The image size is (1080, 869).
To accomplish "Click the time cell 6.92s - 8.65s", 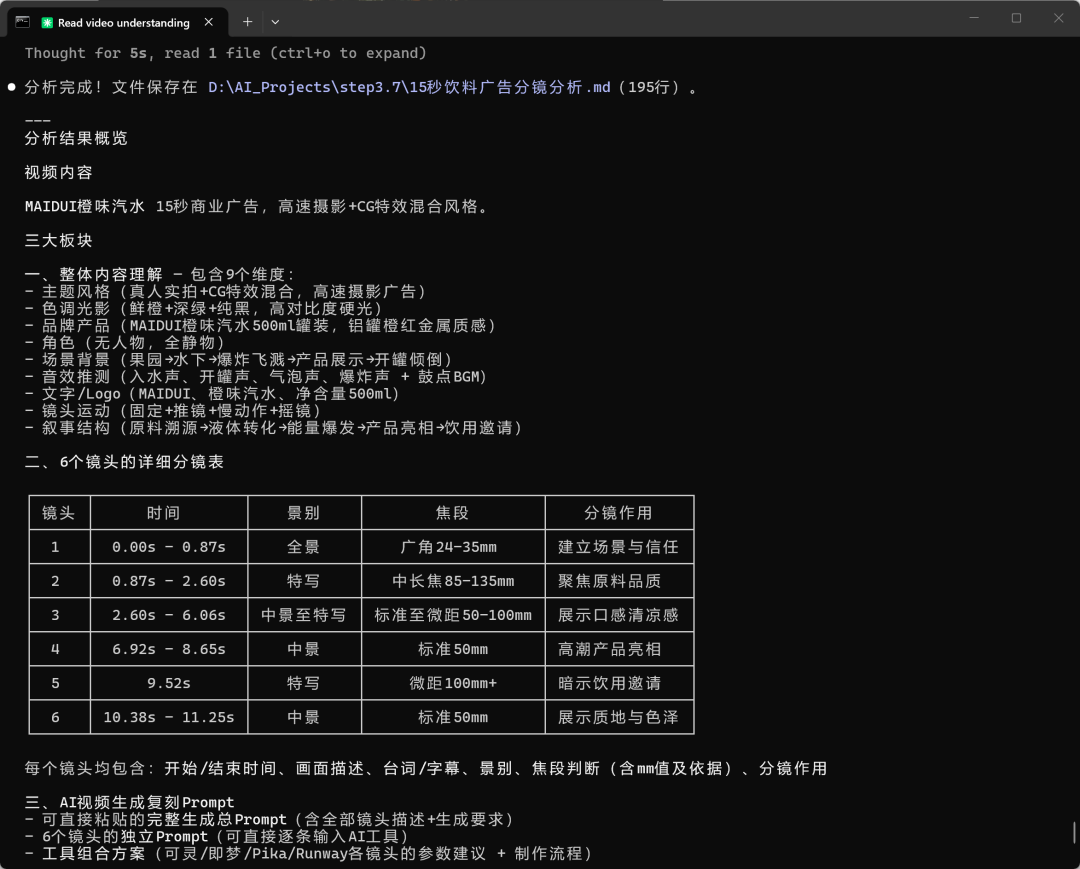I will click(x=169, y=649).
